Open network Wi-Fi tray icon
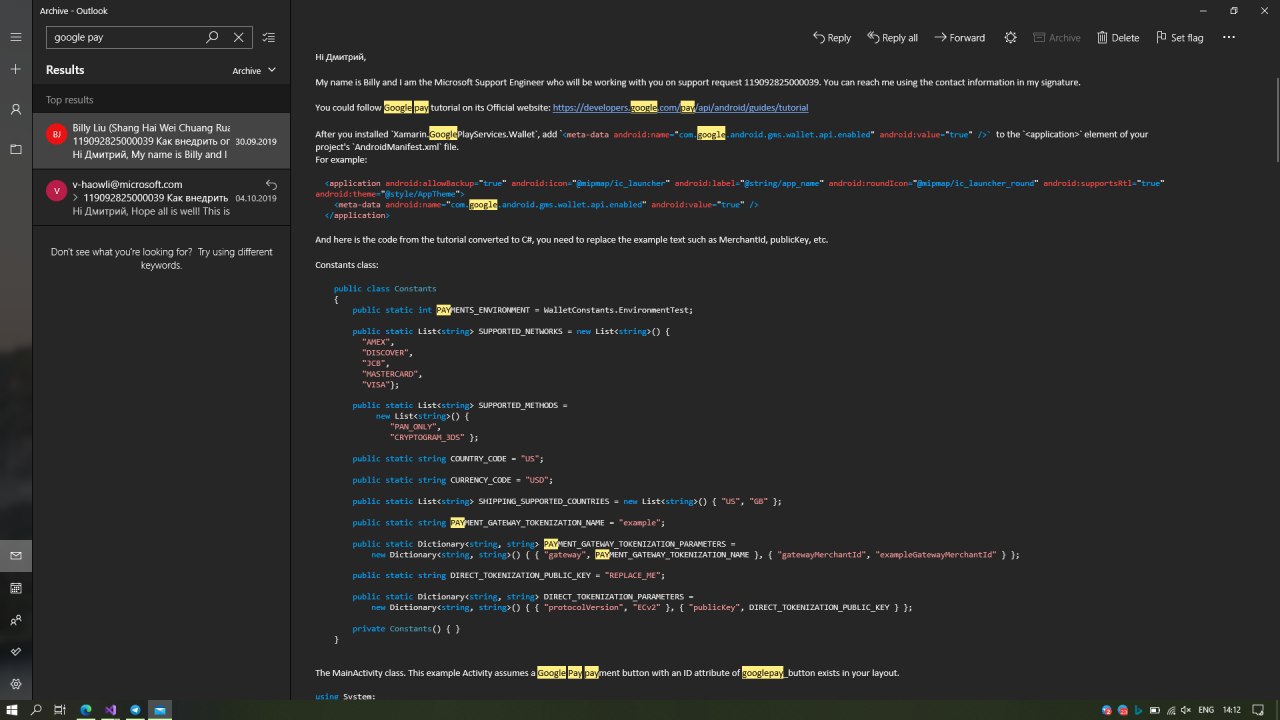This screenshot has width=1280, height=720. pos(1169,710)
